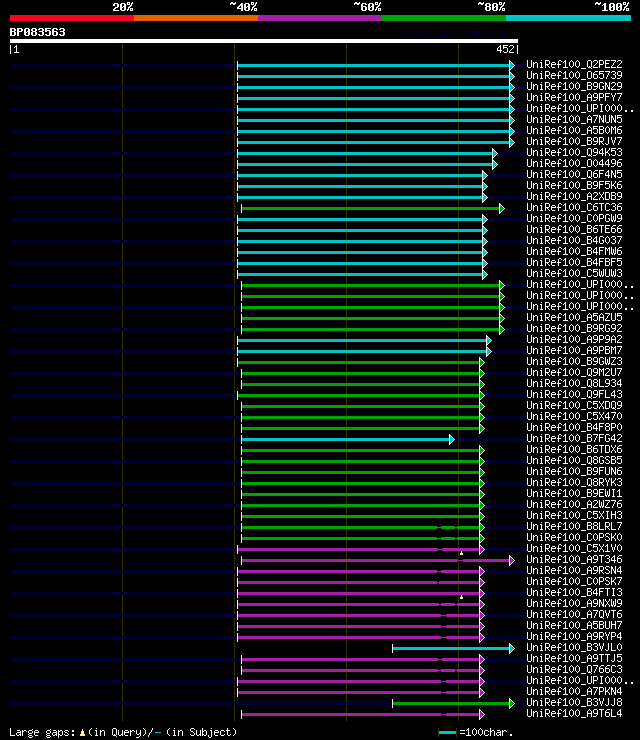Open hit UniRef100_B6TDX6

(x=574, y=450)
